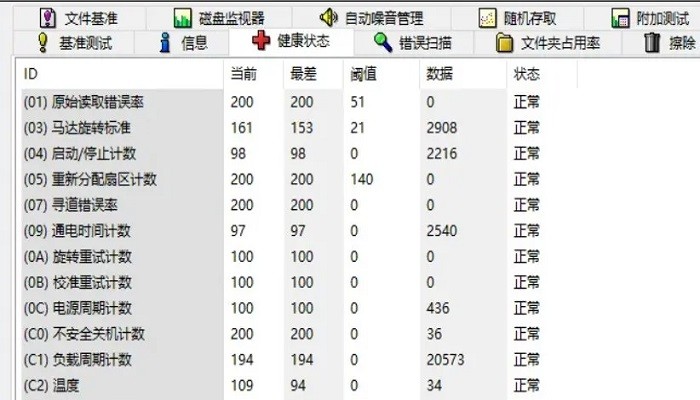Click data value 36 in 不安全关机计数 row
Screen dimensions: 700x400
(434, 334)
